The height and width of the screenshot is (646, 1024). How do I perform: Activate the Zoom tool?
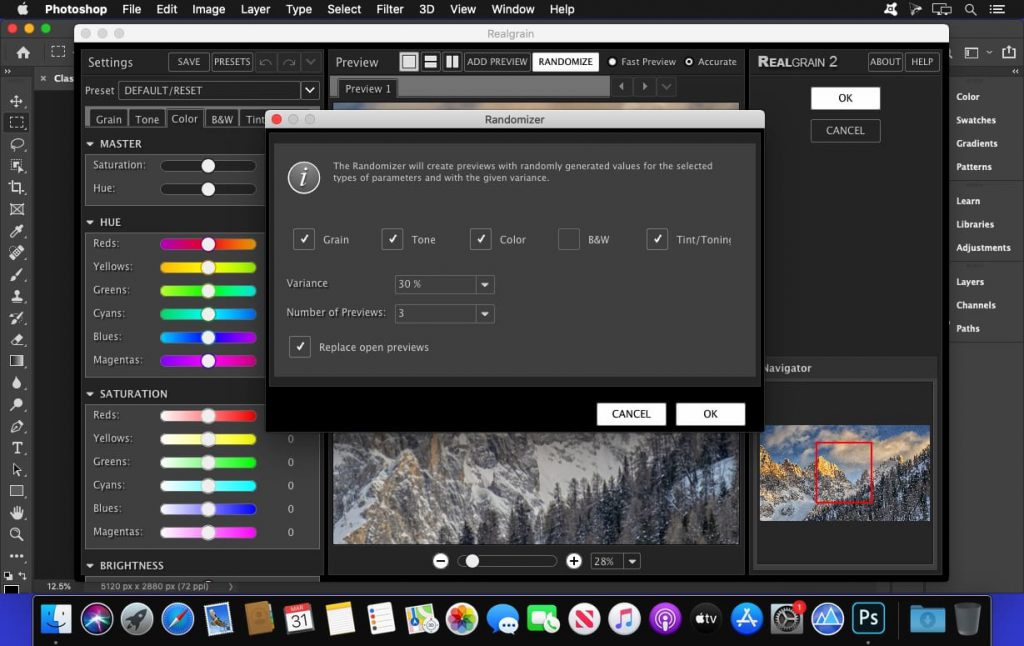(x=15, y=535)
